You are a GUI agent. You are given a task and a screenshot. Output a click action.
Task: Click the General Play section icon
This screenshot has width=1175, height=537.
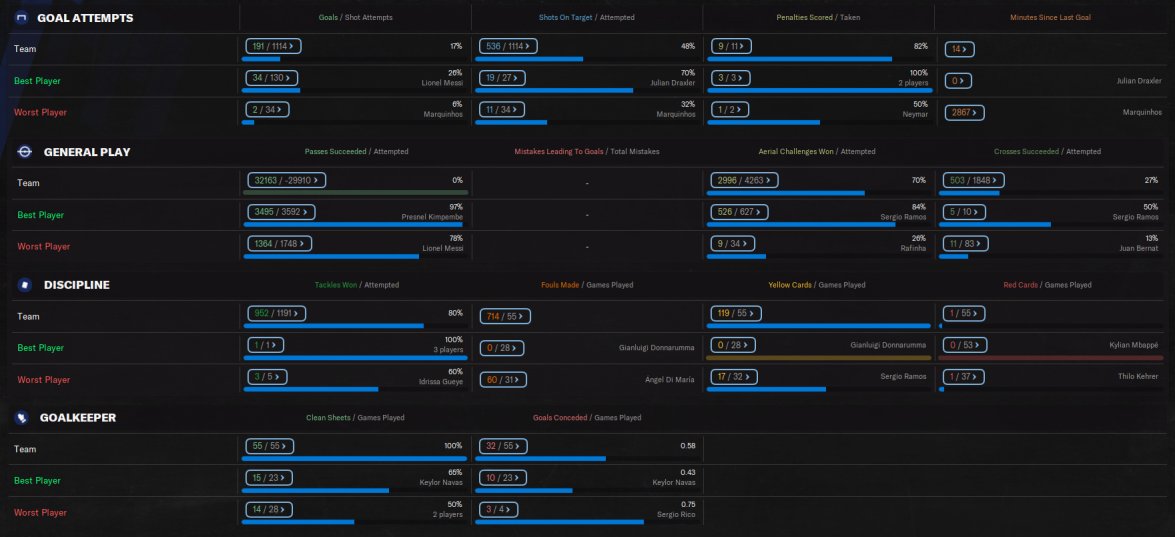click(x=25, y=151)
